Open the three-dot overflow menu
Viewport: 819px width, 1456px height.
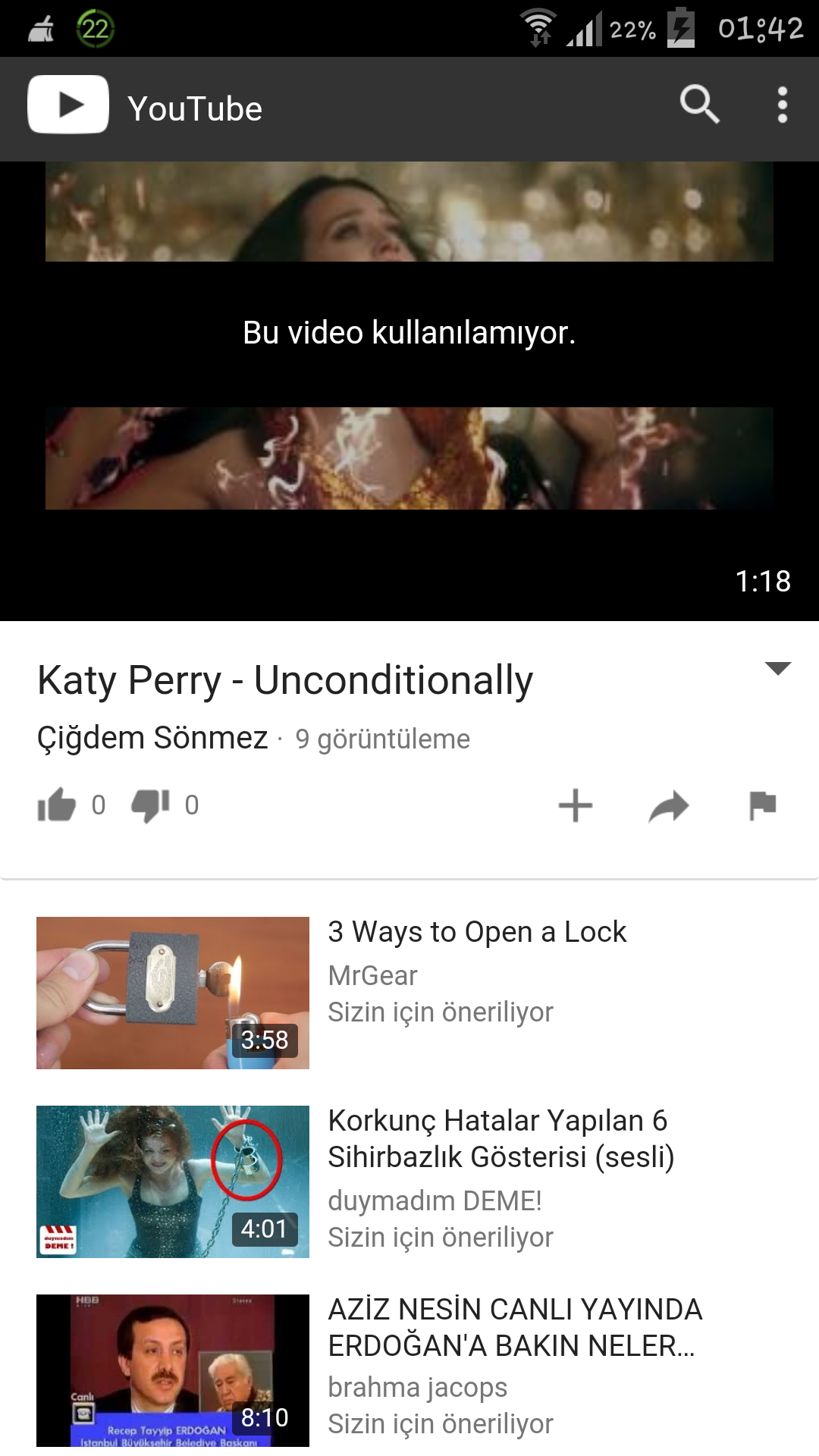(783, 105)
